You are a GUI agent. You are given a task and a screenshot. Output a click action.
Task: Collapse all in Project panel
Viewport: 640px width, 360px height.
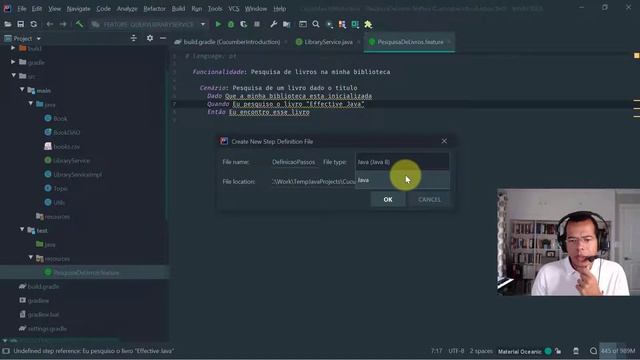click(133, 38)
